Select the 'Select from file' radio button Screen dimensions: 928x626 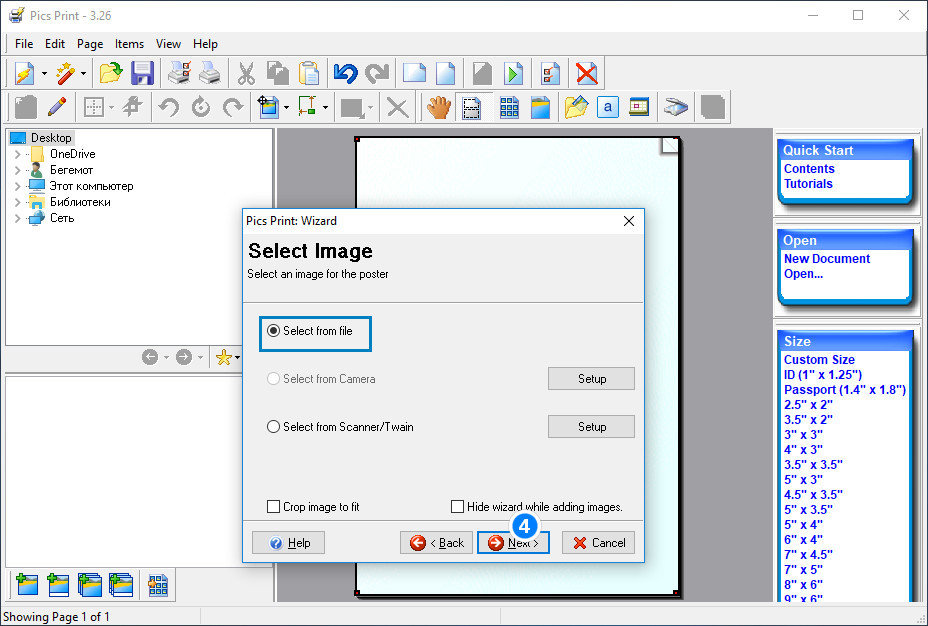(273, 331)
